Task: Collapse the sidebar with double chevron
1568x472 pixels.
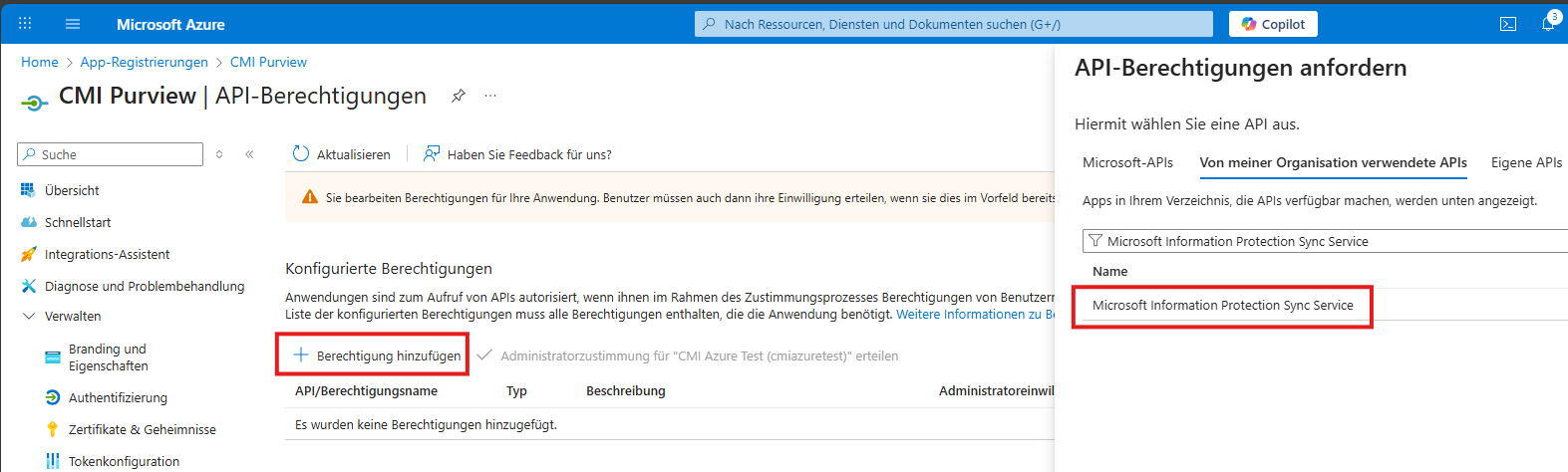Action: pyautogui.click(x=249, y=154)
